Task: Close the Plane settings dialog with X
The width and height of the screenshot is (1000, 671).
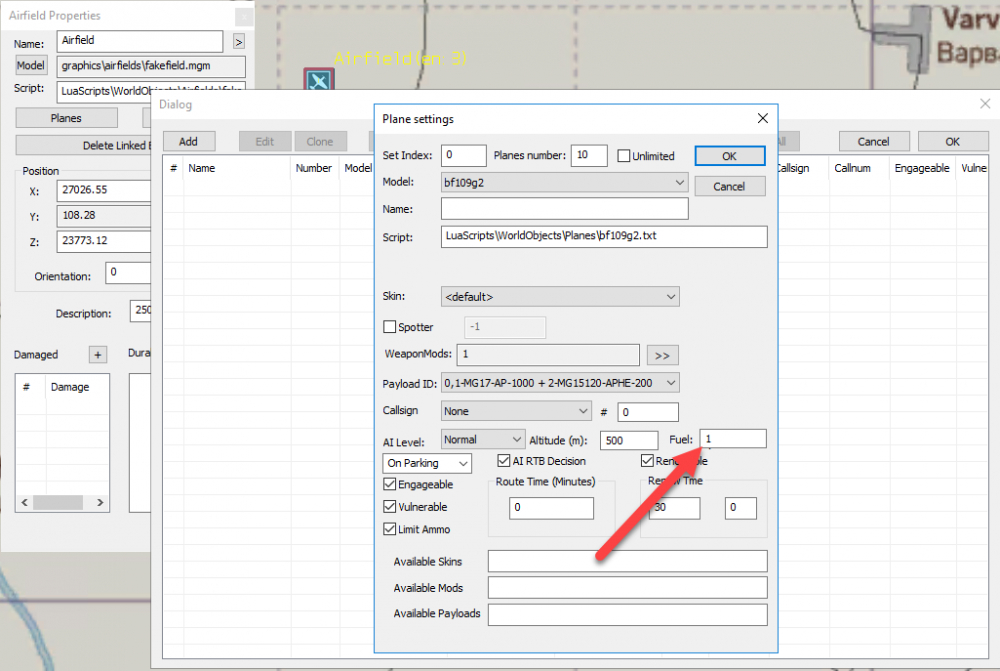Action: (x=762, y=119)
